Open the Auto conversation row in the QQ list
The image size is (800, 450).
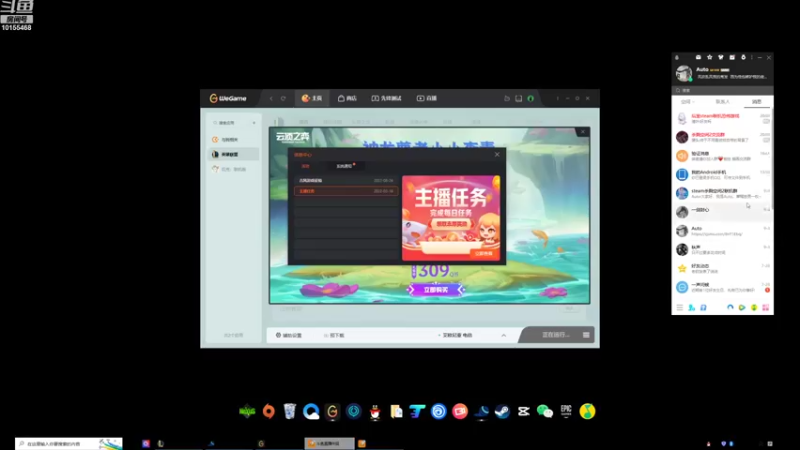pyautogui.click(x=721, y=231)
